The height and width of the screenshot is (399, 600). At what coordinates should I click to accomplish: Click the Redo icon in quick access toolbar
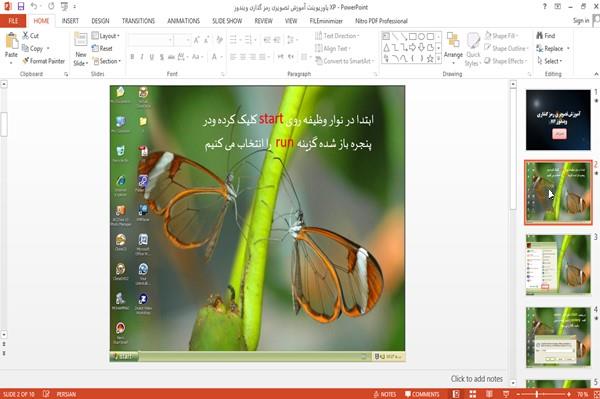pos(51,6)
